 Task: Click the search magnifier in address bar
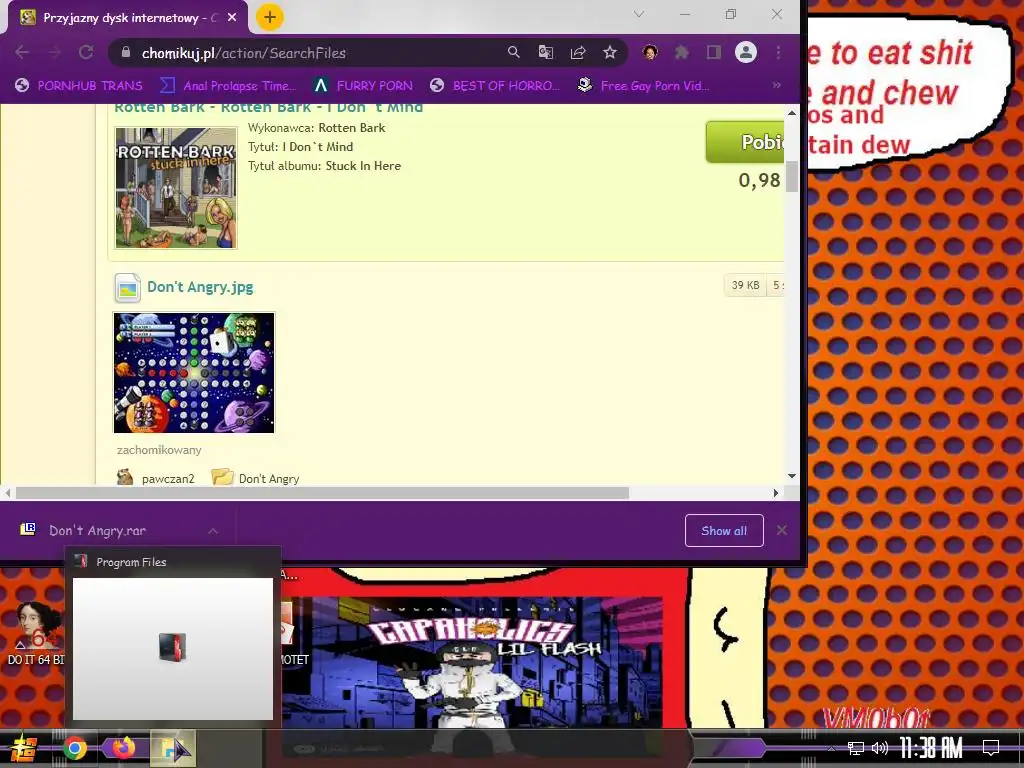click(514, 52)
